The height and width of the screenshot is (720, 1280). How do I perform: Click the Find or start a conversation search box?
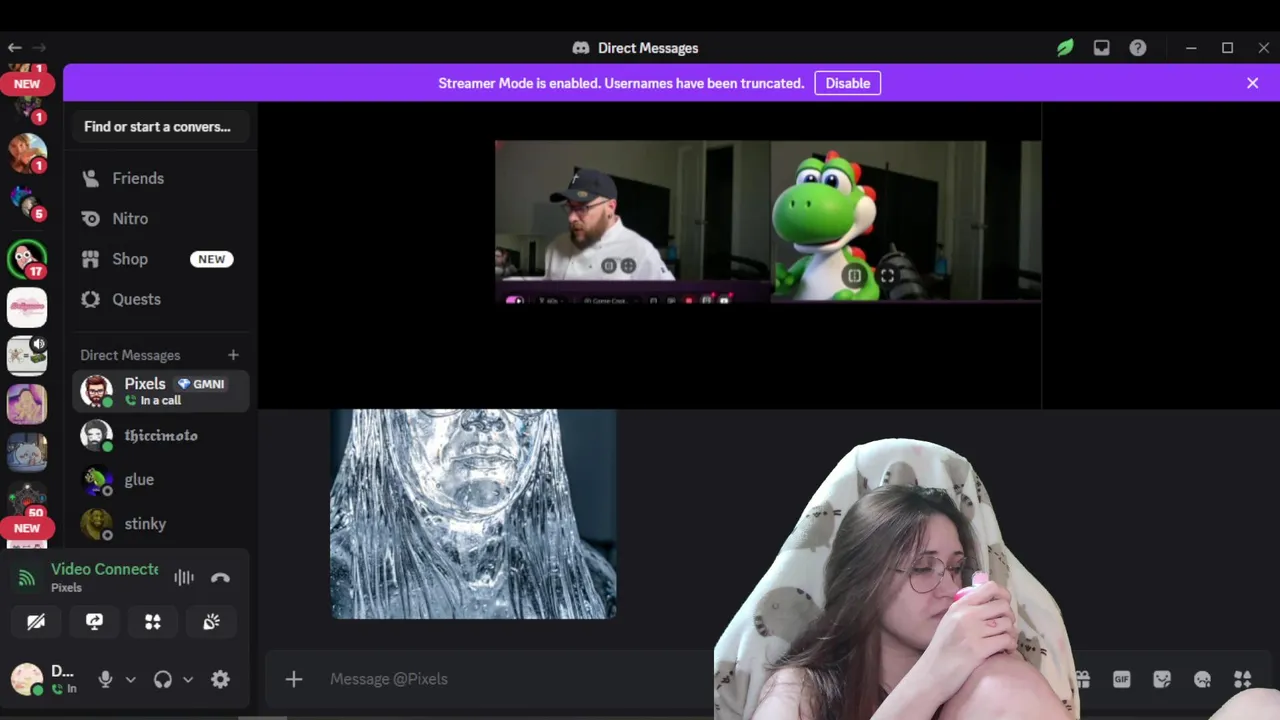pyautogui.click(x=160, y=127)
